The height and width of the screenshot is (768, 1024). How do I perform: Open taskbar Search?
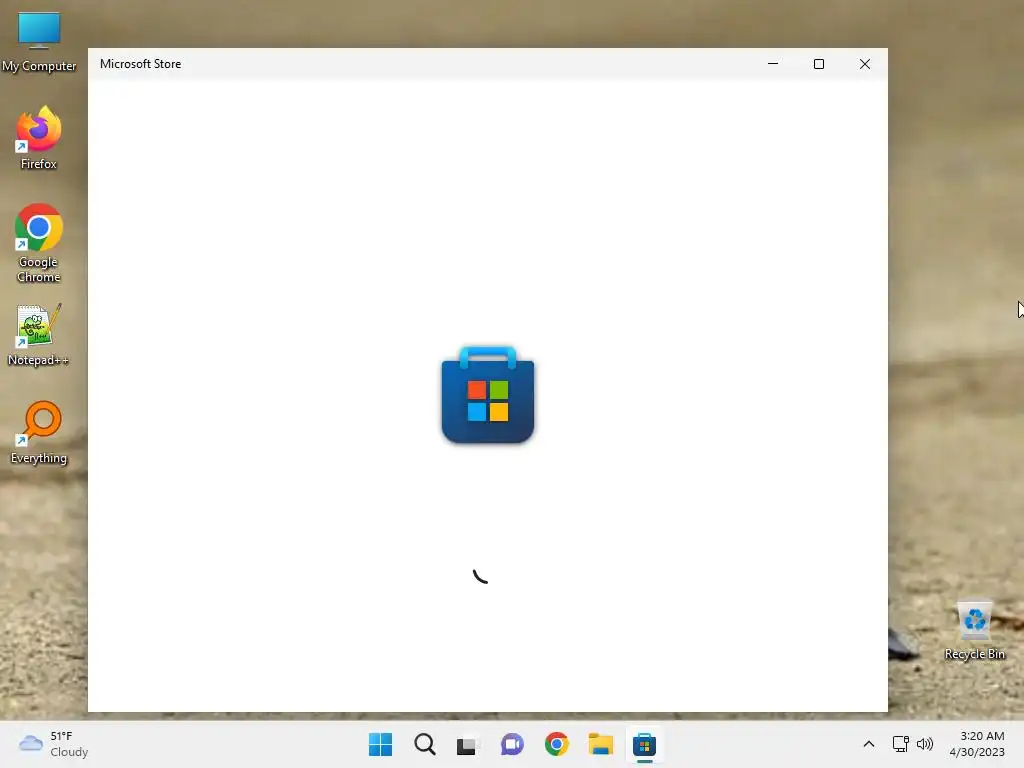coord(424,744)
